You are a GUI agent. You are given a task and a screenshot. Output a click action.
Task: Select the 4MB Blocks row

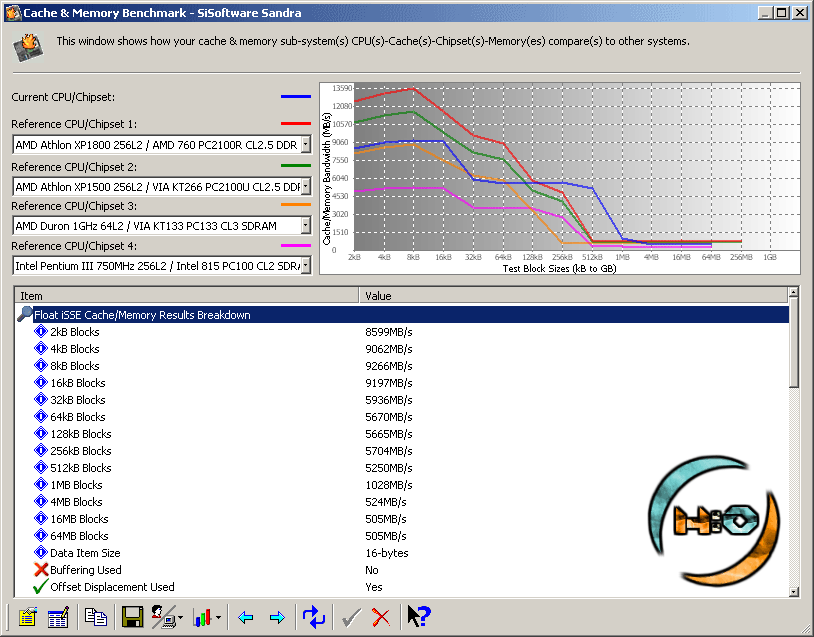tap(402, 502)
